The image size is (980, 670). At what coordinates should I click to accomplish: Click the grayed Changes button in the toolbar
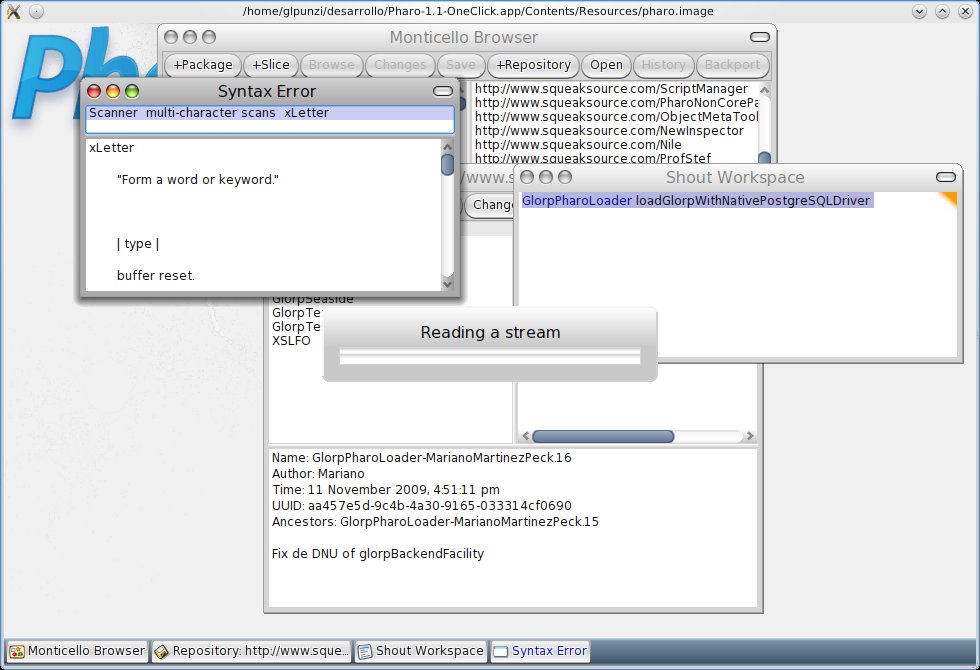point(400,65)
